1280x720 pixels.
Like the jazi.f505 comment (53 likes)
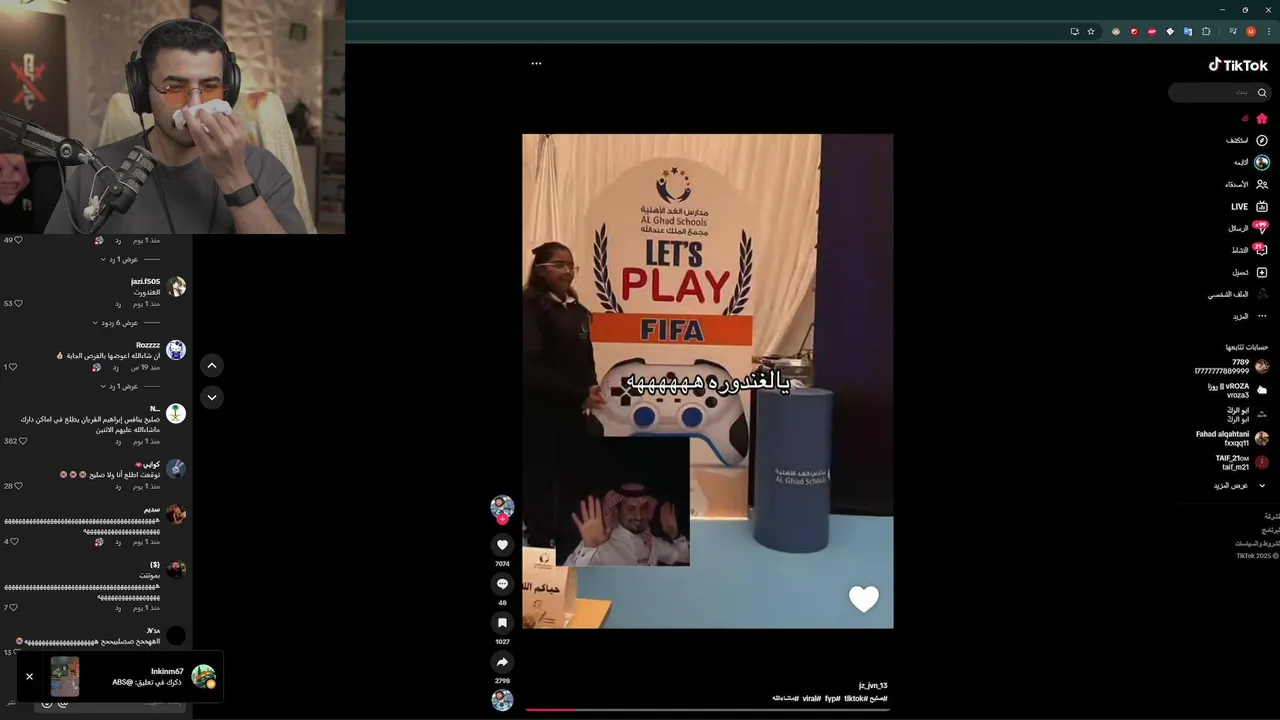(x=18, y=303)
